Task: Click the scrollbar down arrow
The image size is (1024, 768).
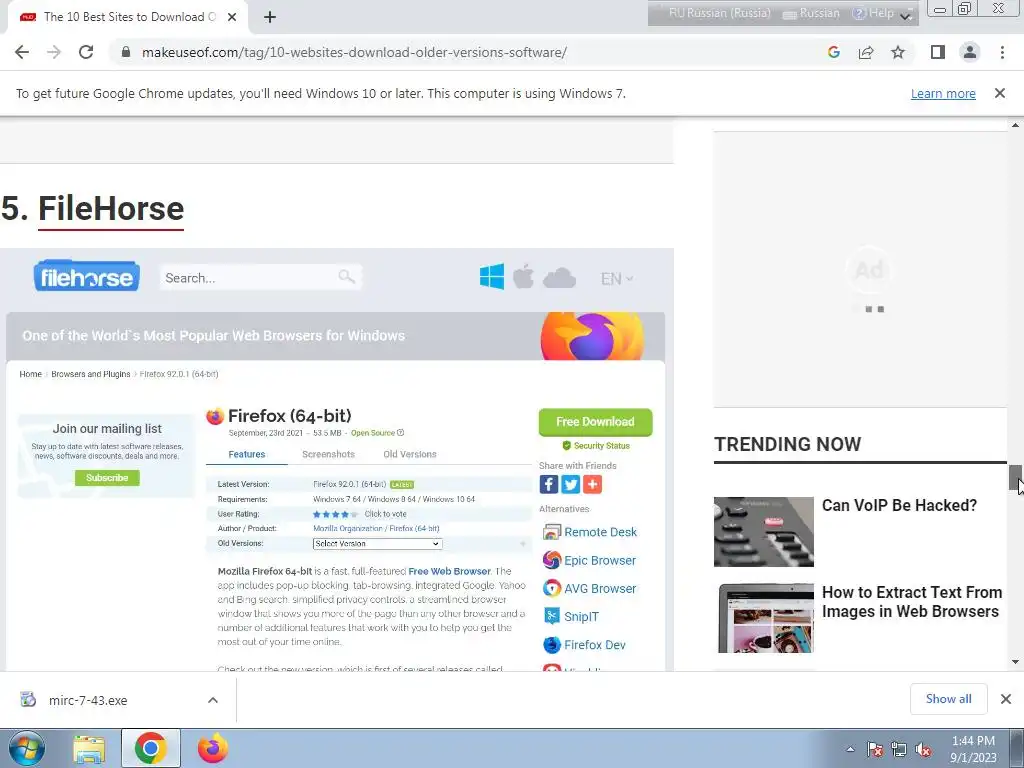Action: pyautogui.click(x=1015, y=662)
